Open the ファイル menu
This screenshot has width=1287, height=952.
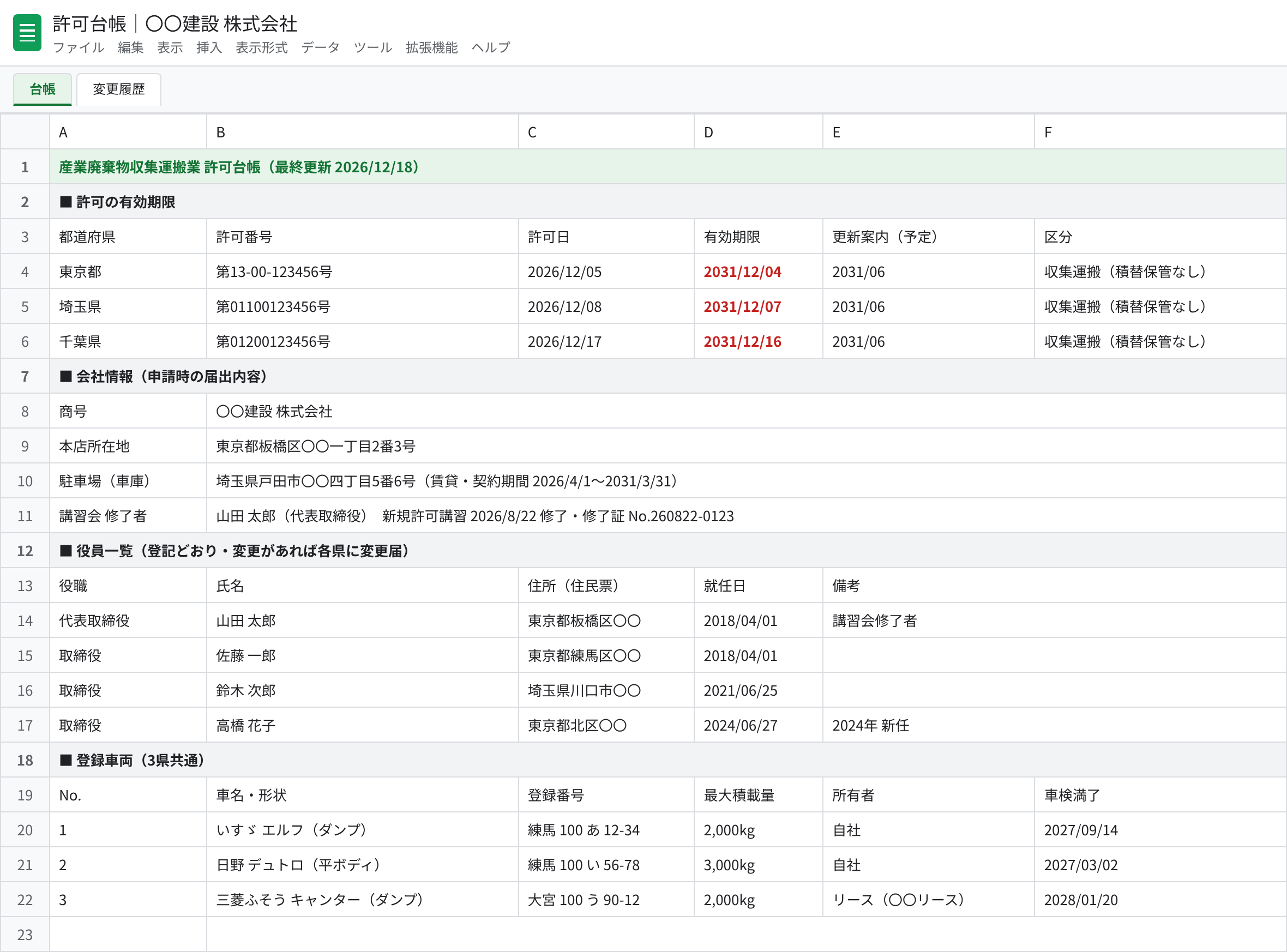(x=79, y=47)
